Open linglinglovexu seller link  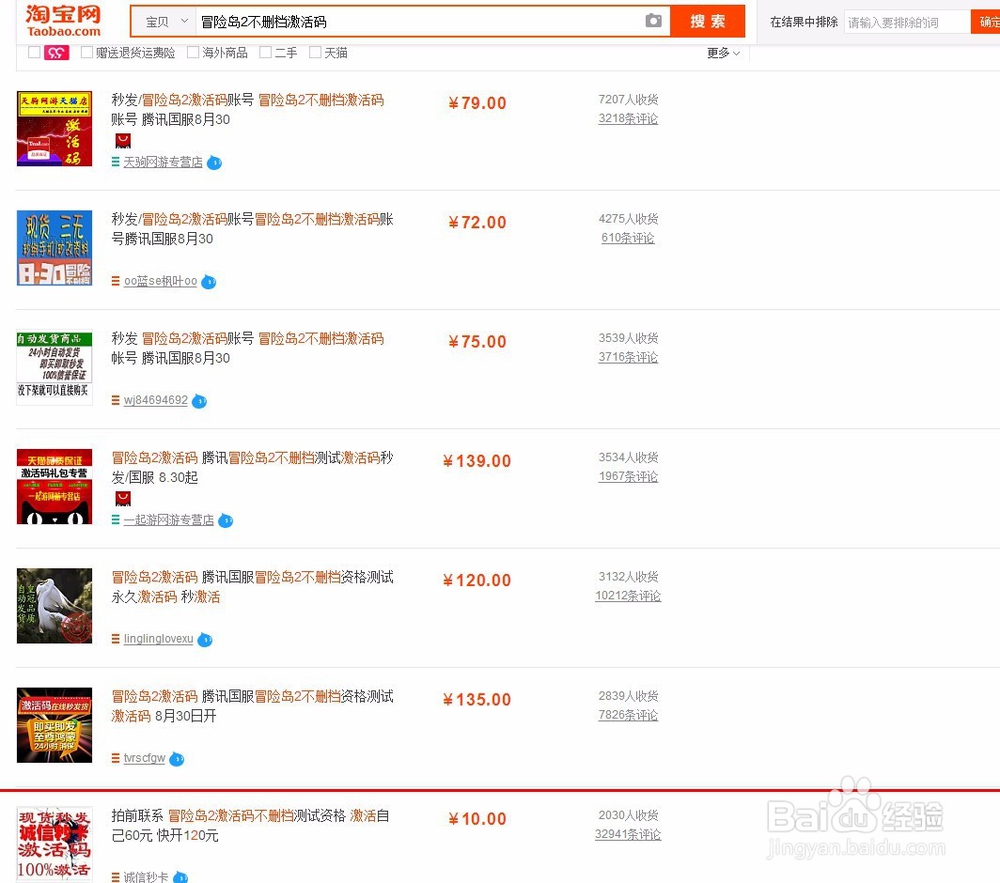158,639
